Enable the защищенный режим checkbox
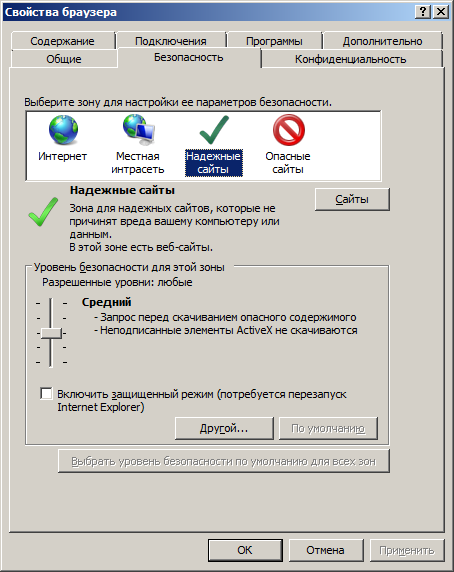454x572 pixels. pos(46,394)
